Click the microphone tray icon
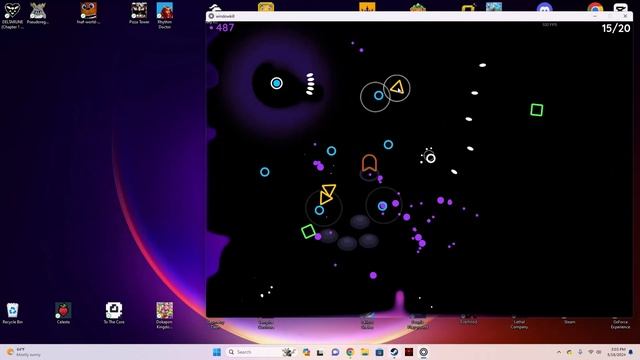Viewport: 640px width, 360px height. 580,352
